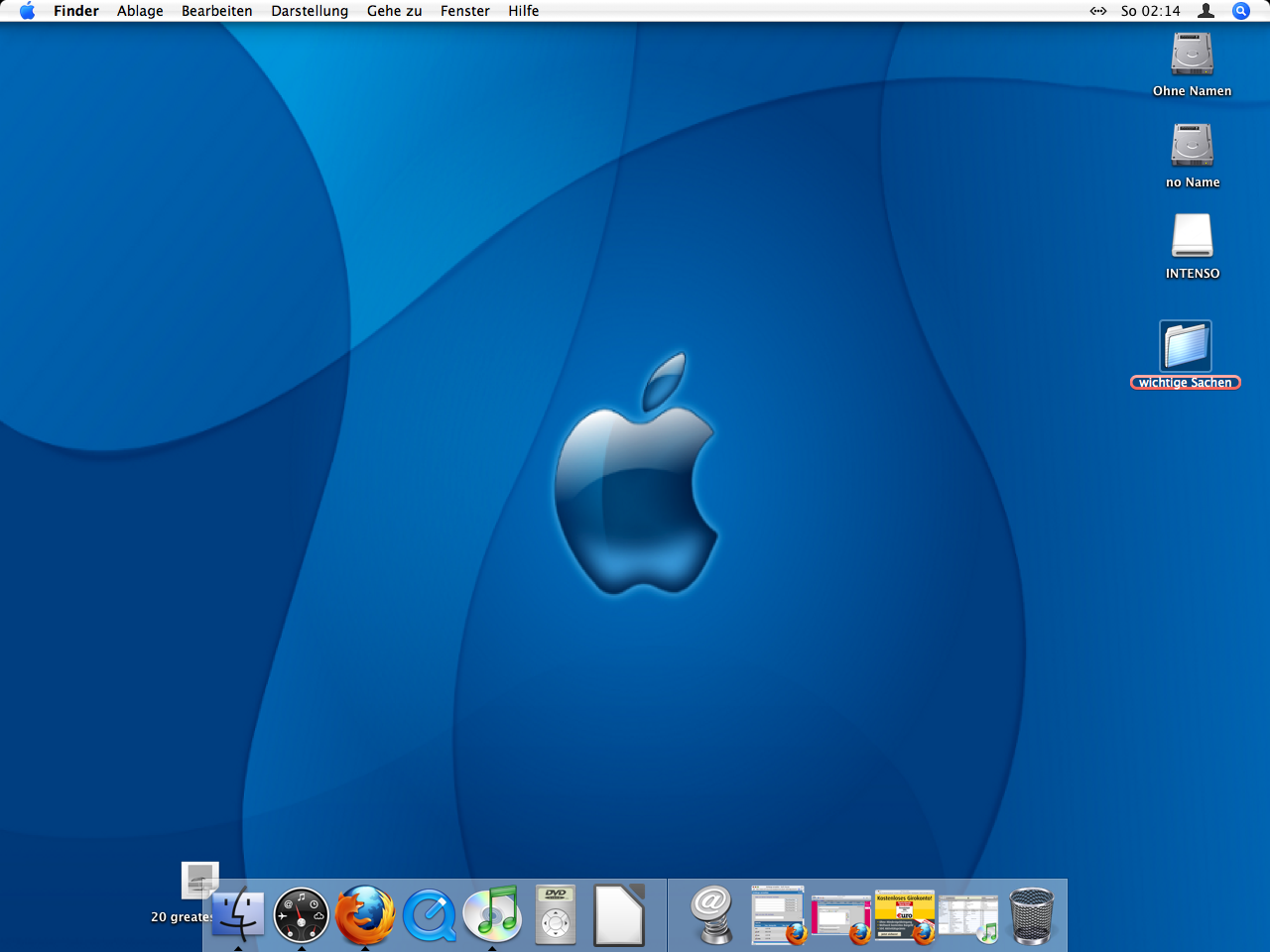
Task: Open the Apple menu
Action: [x=27, y=11]
